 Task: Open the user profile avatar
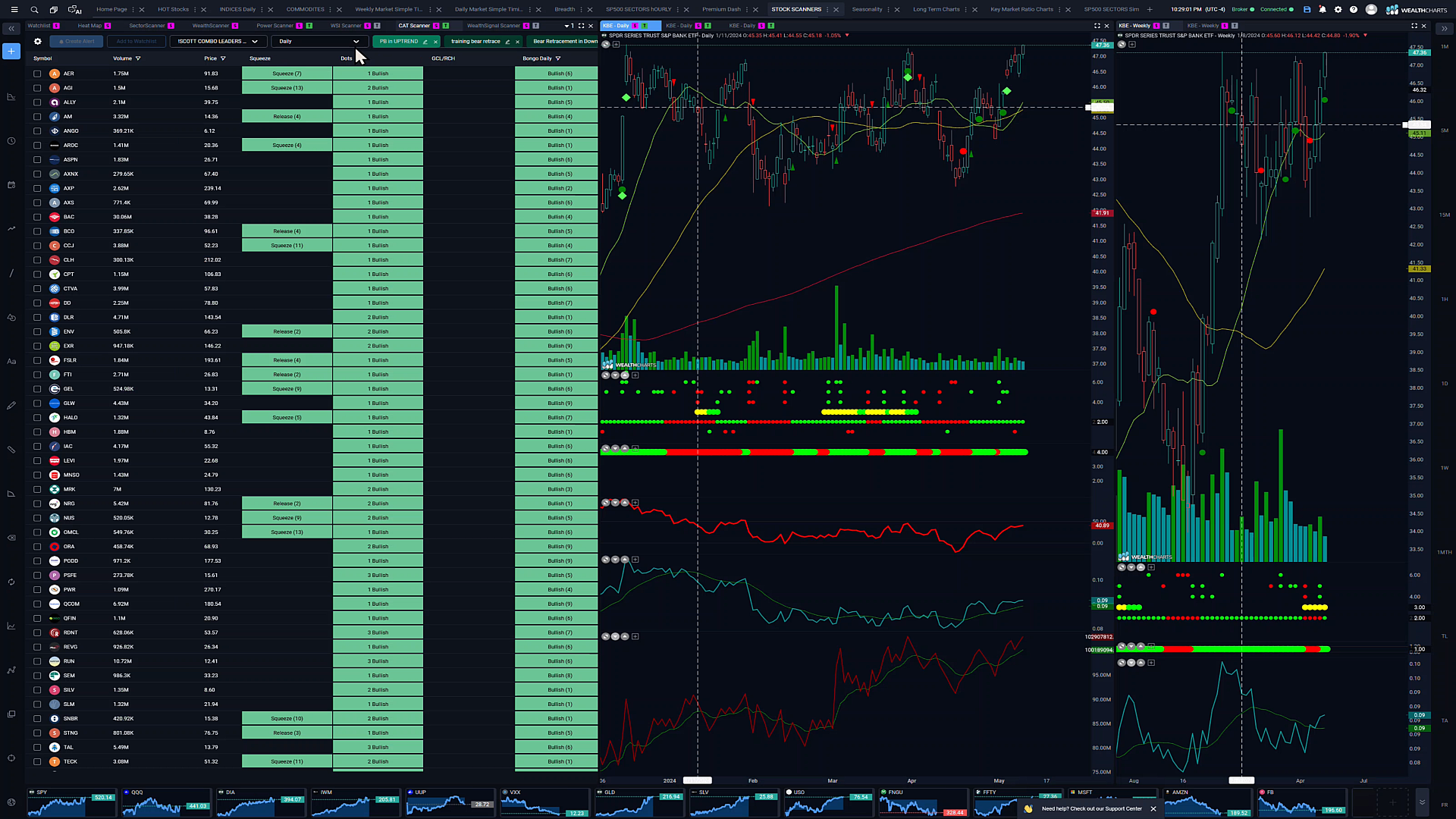pyautogui.click(x=1371, y=10)
